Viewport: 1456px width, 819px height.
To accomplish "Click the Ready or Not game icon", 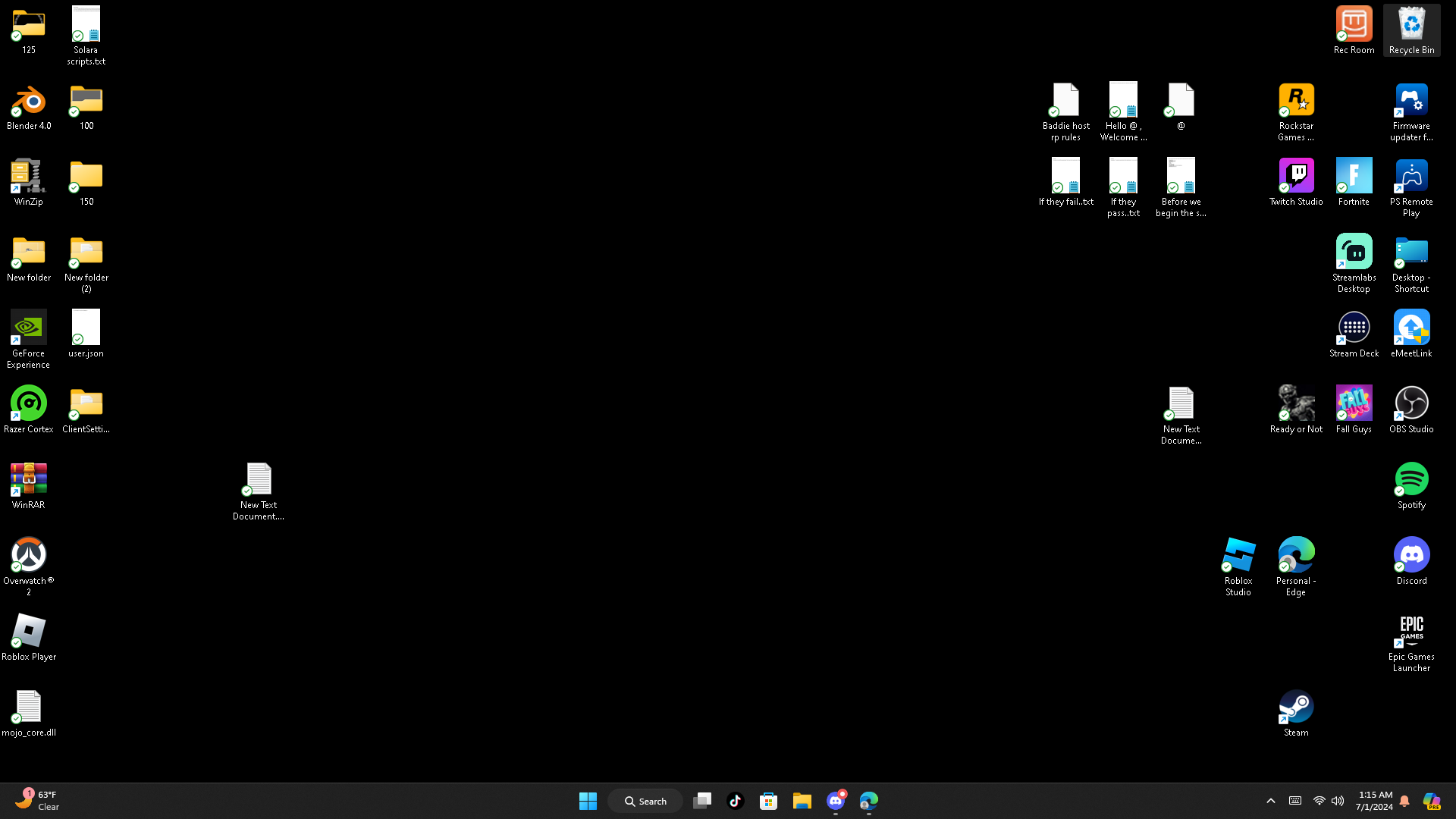I will [1297, 411].
